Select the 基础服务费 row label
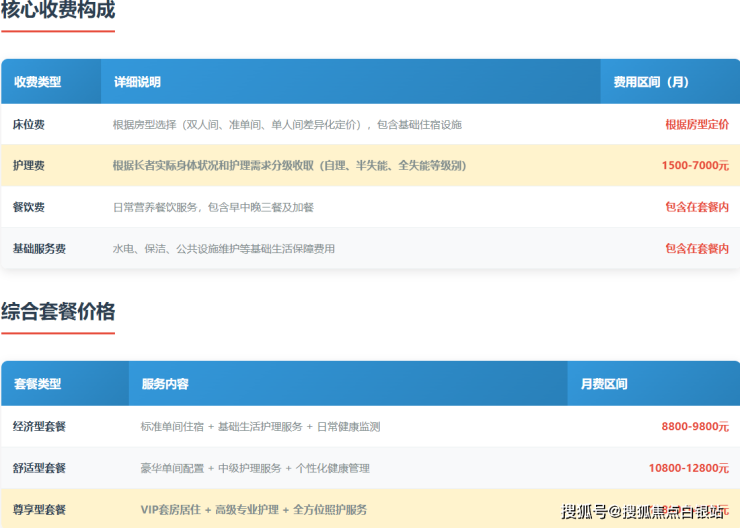 click(39, 248)
